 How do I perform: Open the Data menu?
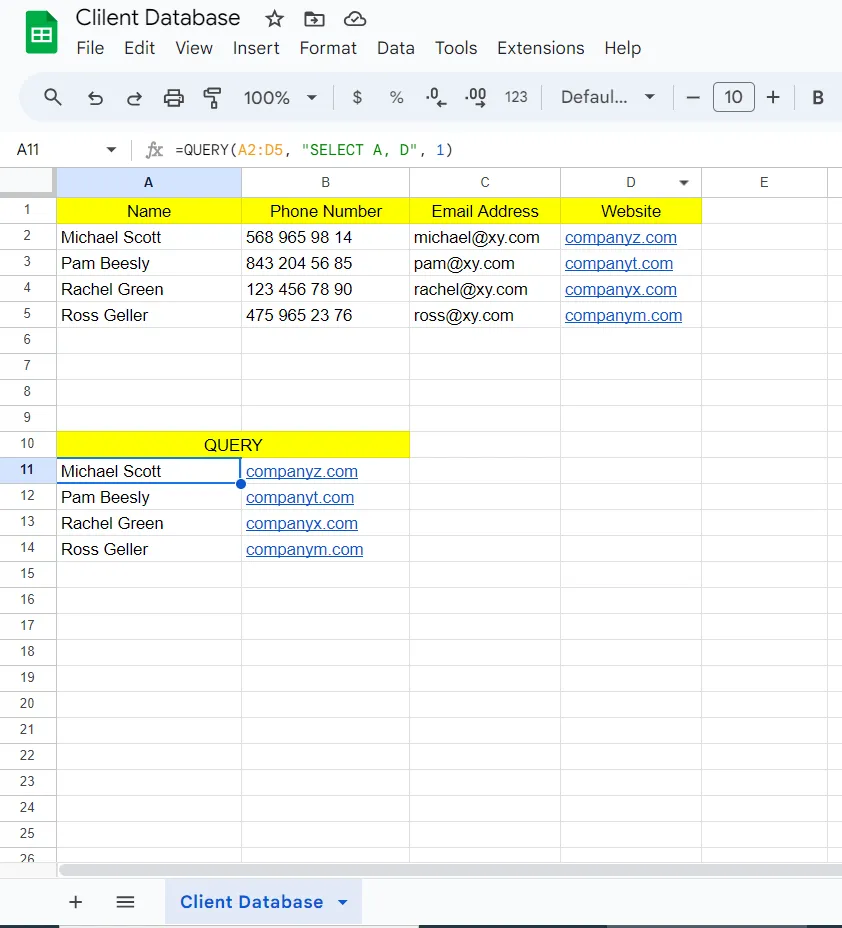click(x=395, y=48)
